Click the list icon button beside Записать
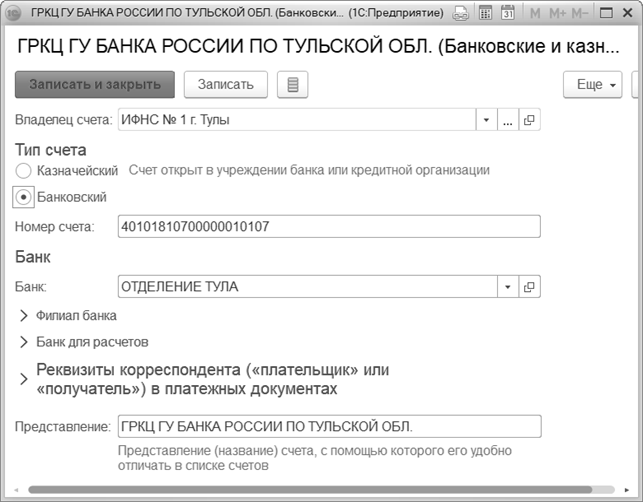Screen dimensions: 643x502 (292, 84)
